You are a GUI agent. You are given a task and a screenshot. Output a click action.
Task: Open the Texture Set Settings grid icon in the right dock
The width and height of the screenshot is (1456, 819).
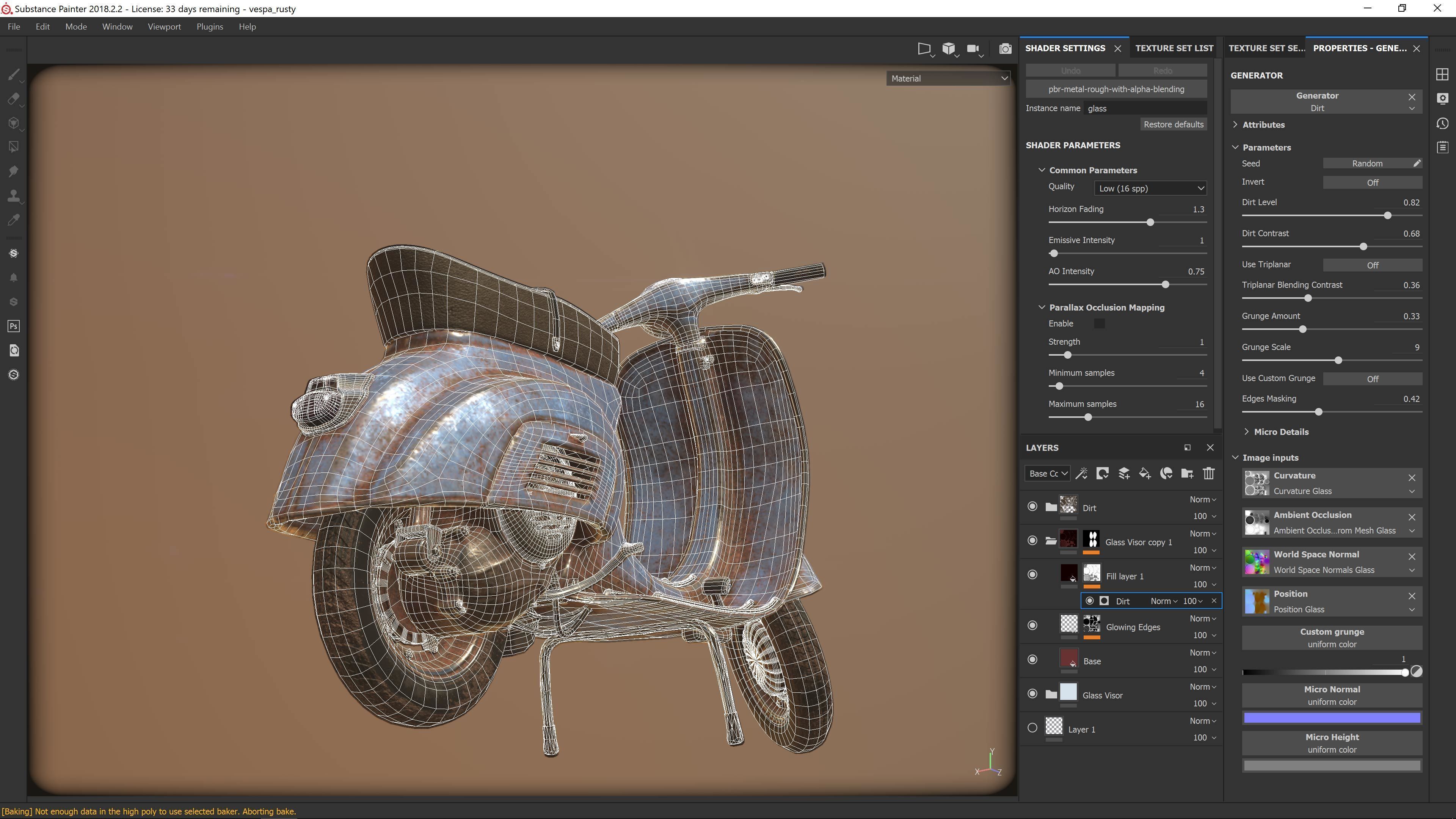click(1442, 75)
